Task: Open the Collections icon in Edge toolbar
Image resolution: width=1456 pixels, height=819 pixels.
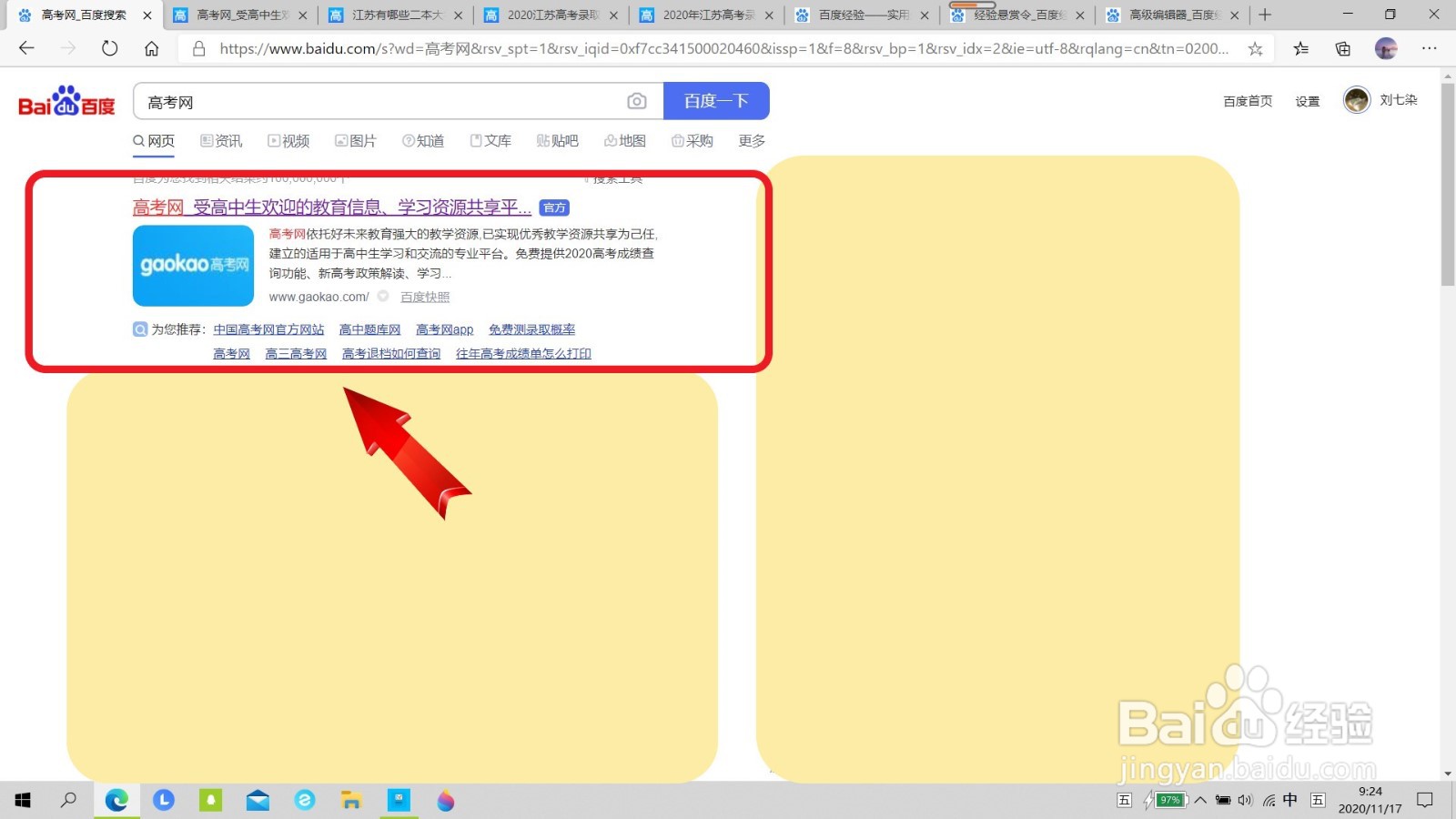Action: point(1342,49)
